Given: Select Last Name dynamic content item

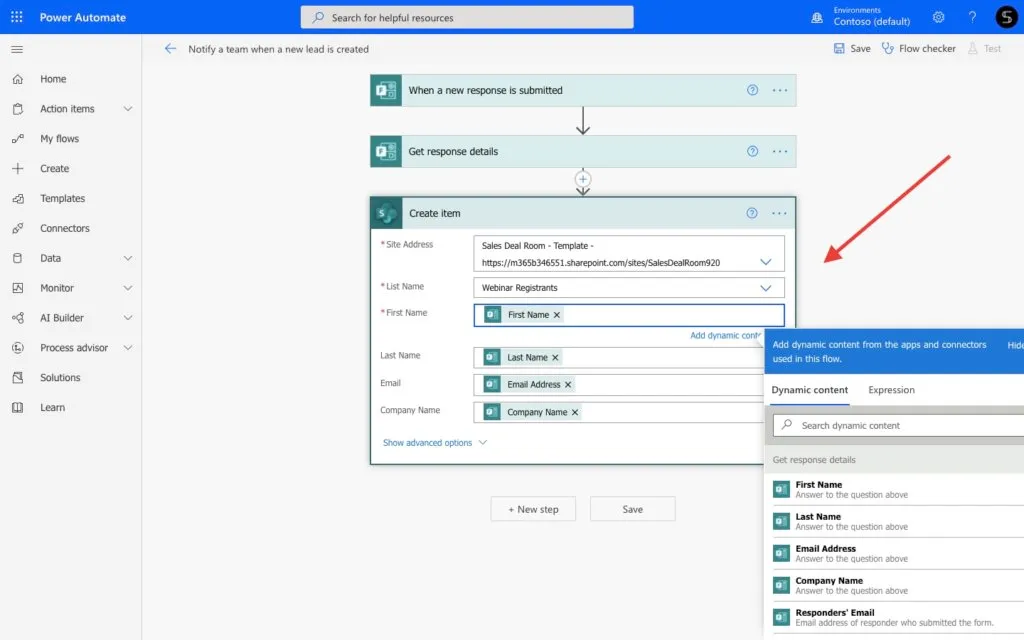Looking at the screenshot, I should click(897, 522).
